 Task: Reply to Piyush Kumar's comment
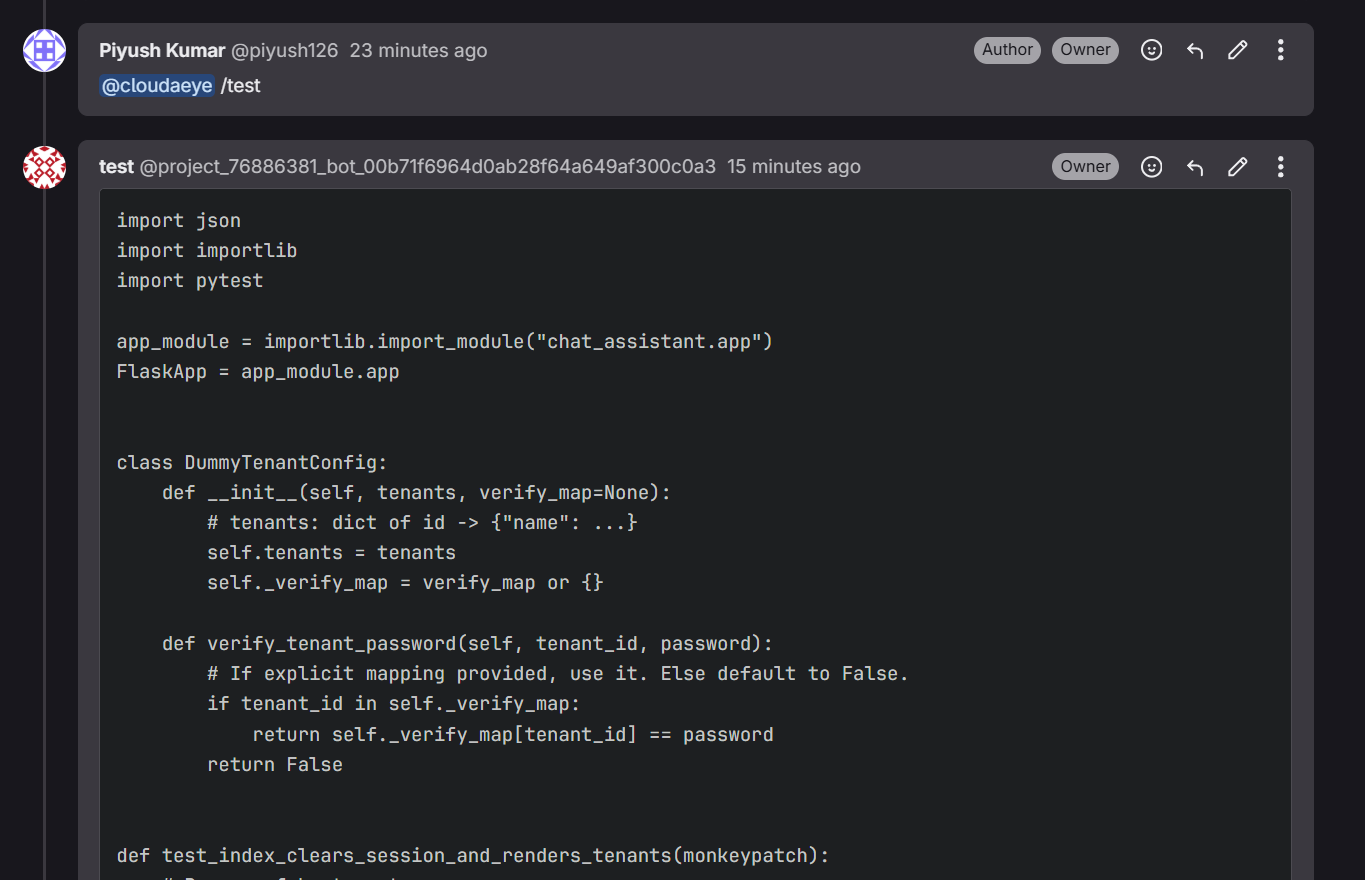coord(1194,49)
